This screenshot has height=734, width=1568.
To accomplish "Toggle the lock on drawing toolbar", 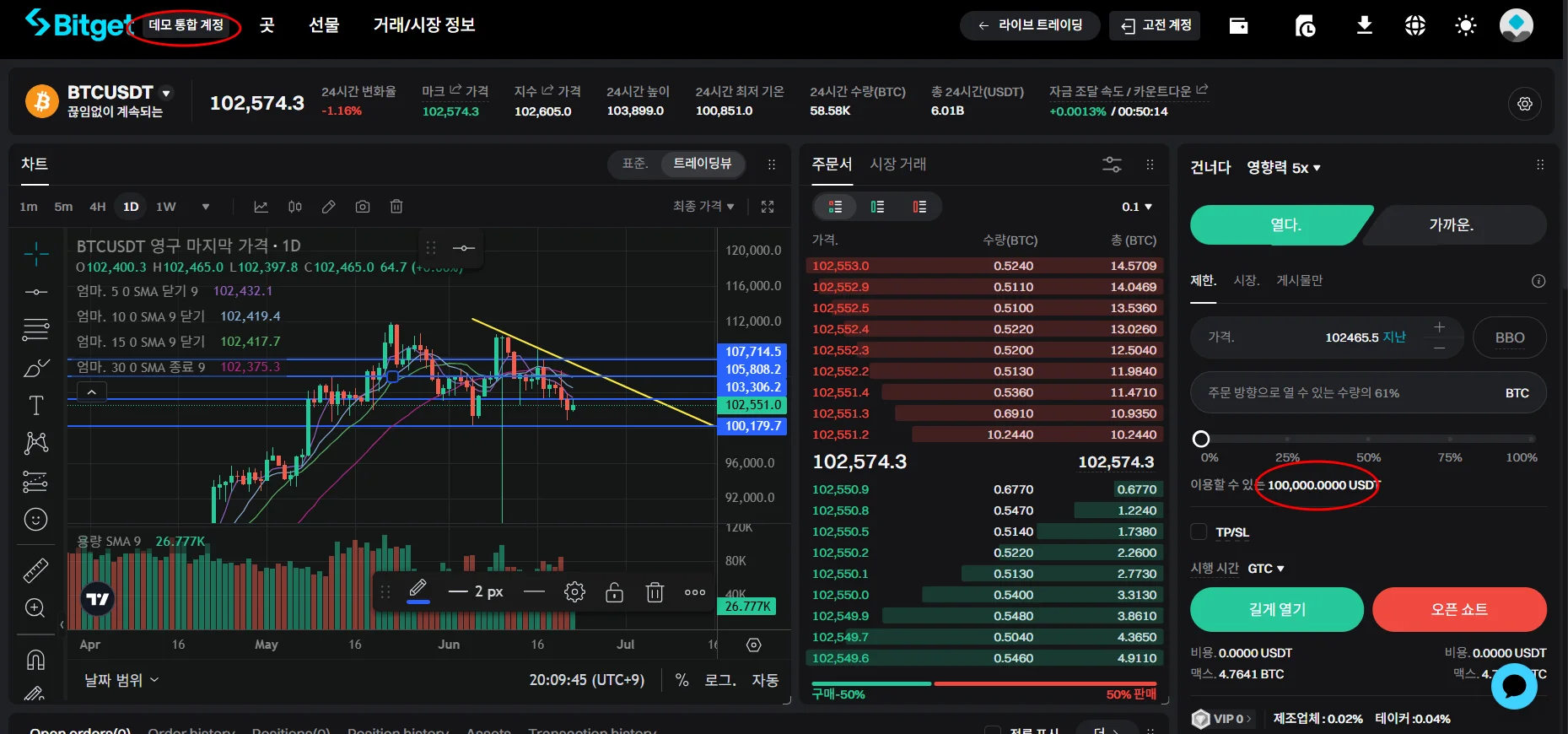I will [x=614, y=592].
